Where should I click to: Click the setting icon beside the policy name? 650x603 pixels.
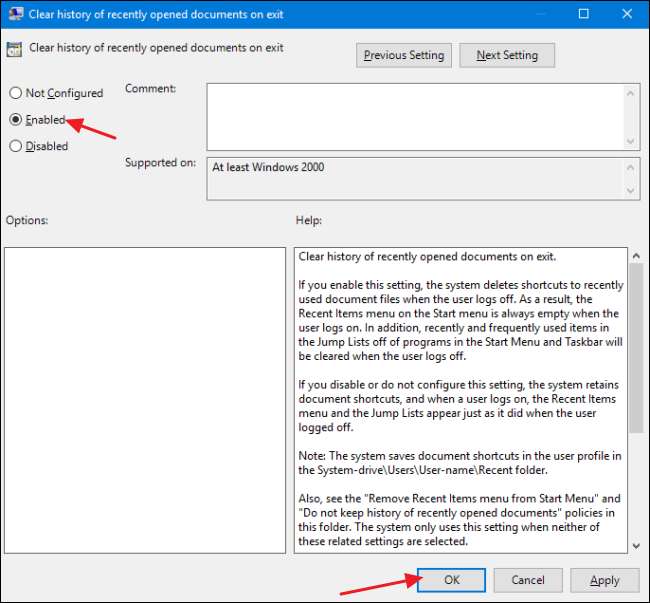[14, 49]
